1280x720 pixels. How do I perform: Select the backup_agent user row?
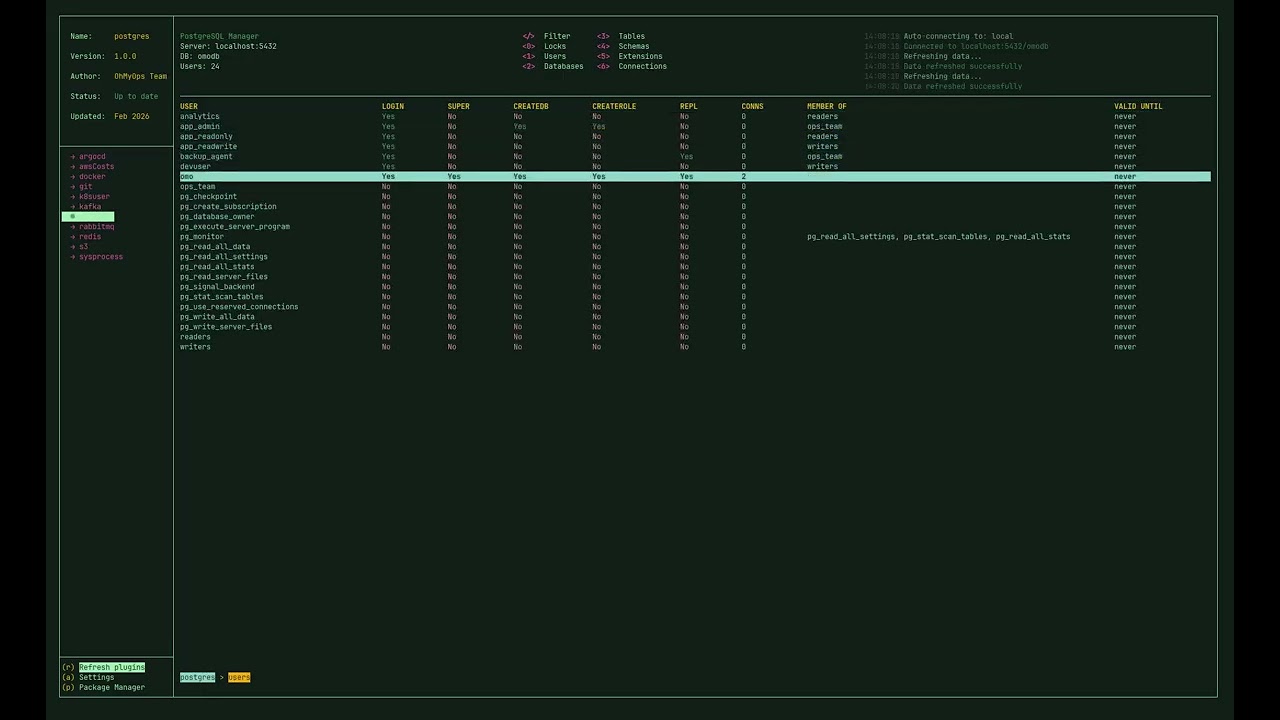(695, 157)
